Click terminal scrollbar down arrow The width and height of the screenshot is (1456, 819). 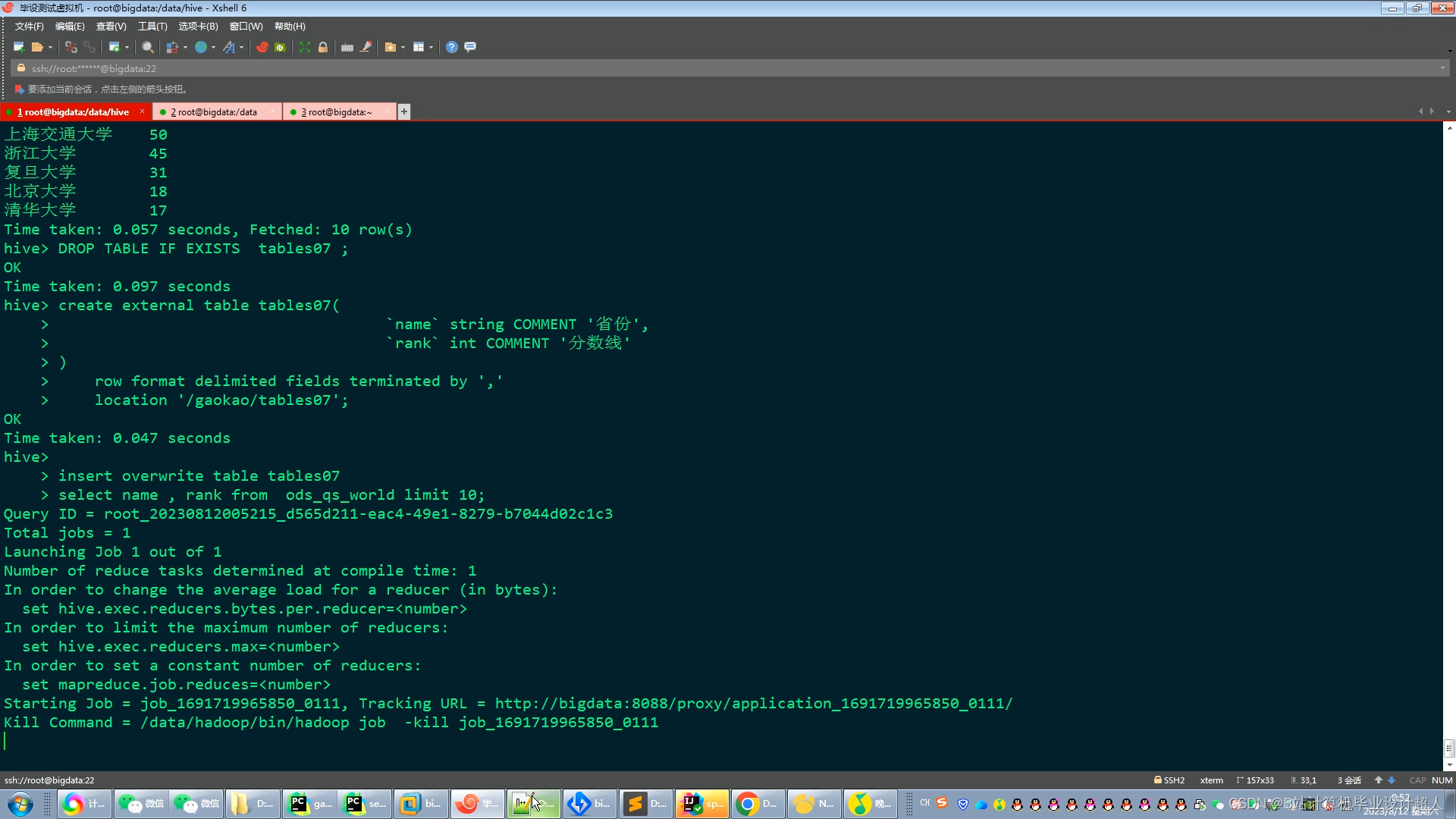1449,765
